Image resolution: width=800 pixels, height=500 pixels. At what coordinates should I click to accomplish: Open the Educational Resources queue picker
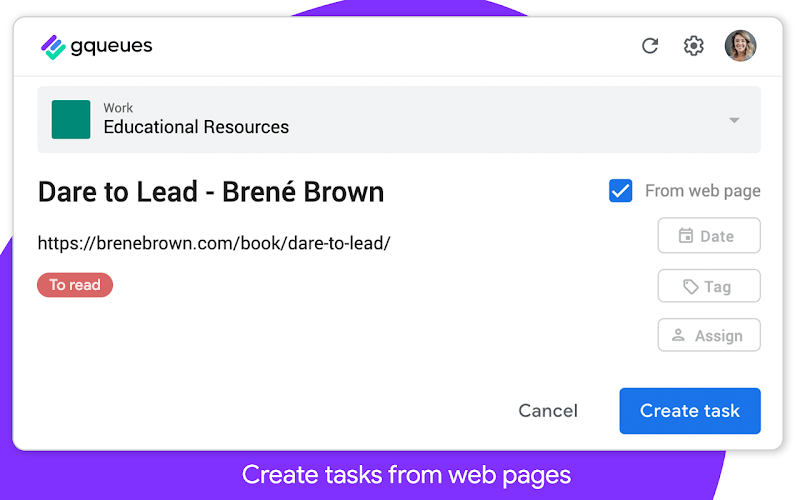[399, 119]
